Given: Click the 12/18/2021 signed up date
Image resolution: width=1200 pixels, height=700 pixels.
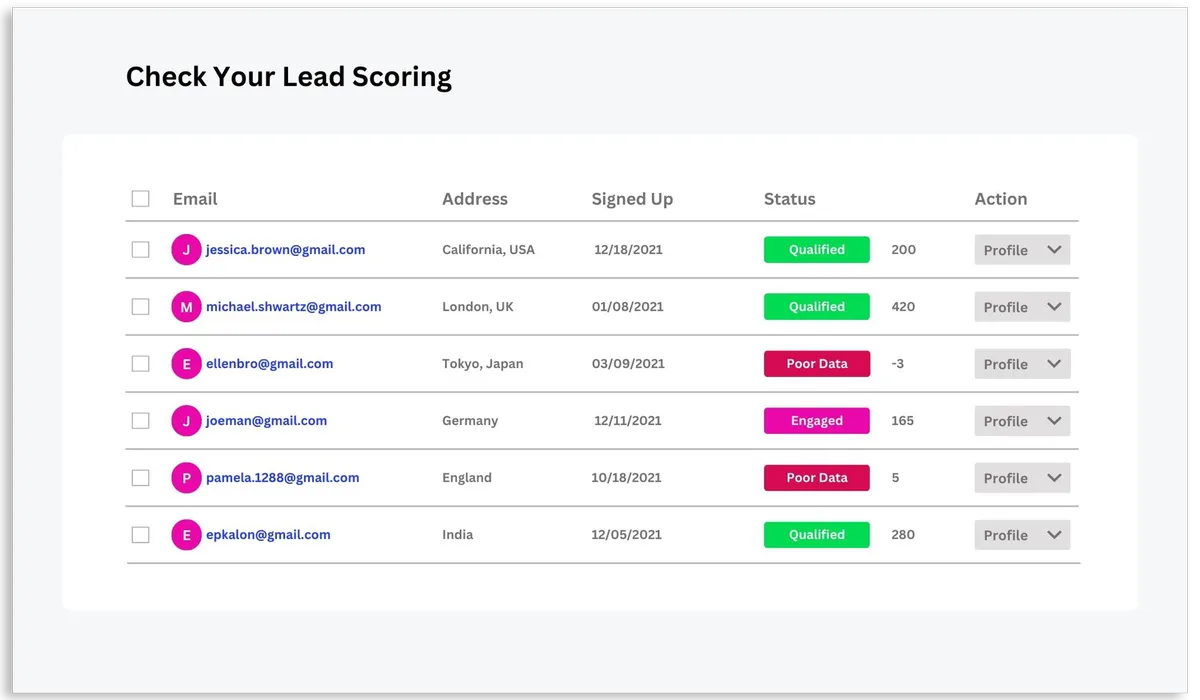Looking at the screenshot, I should tap(628, 250).
